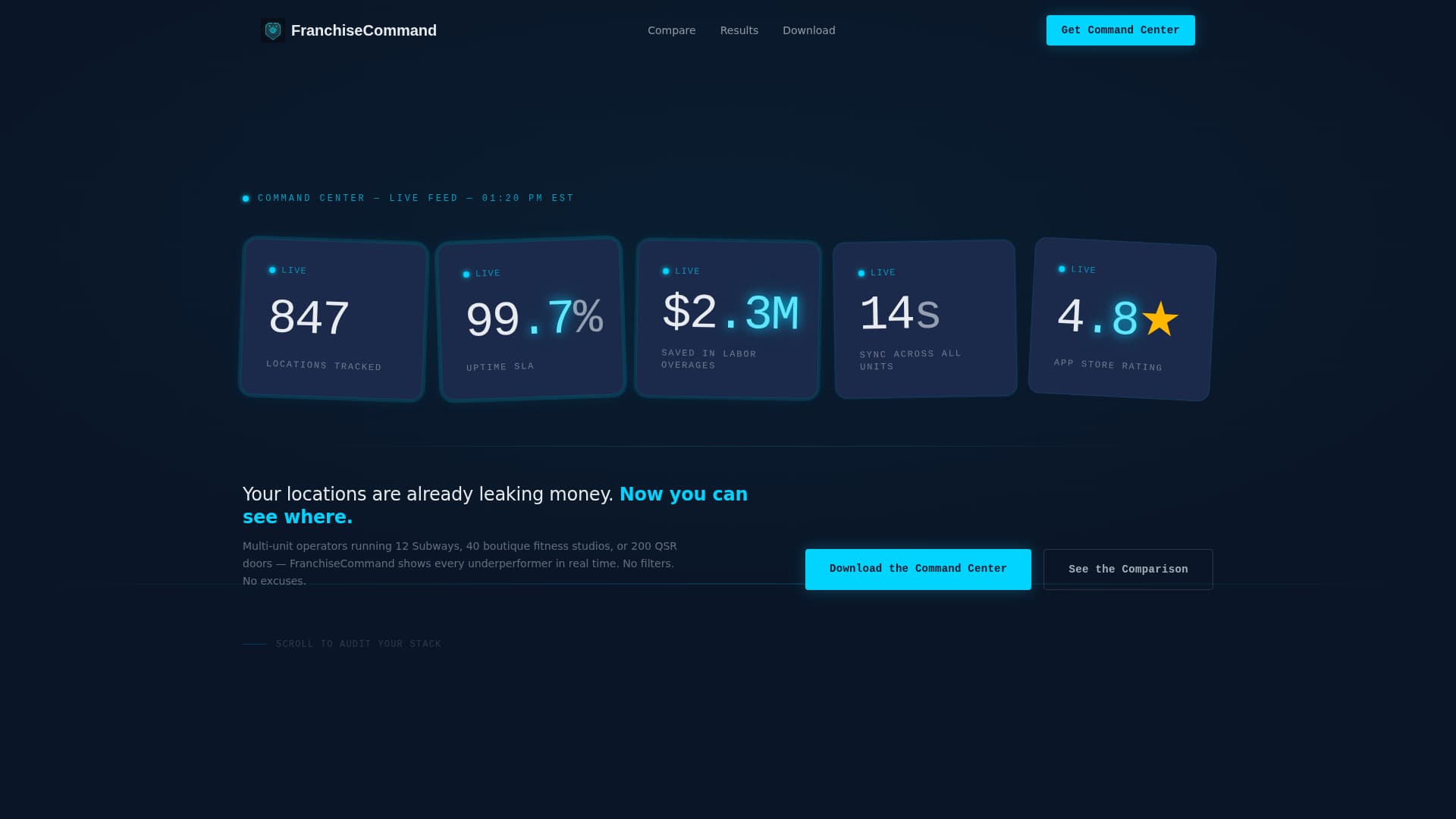Click the live feed status dot
Image resolution: width=1456 pixels, height=819 pixels.
(x=246, y=199)
